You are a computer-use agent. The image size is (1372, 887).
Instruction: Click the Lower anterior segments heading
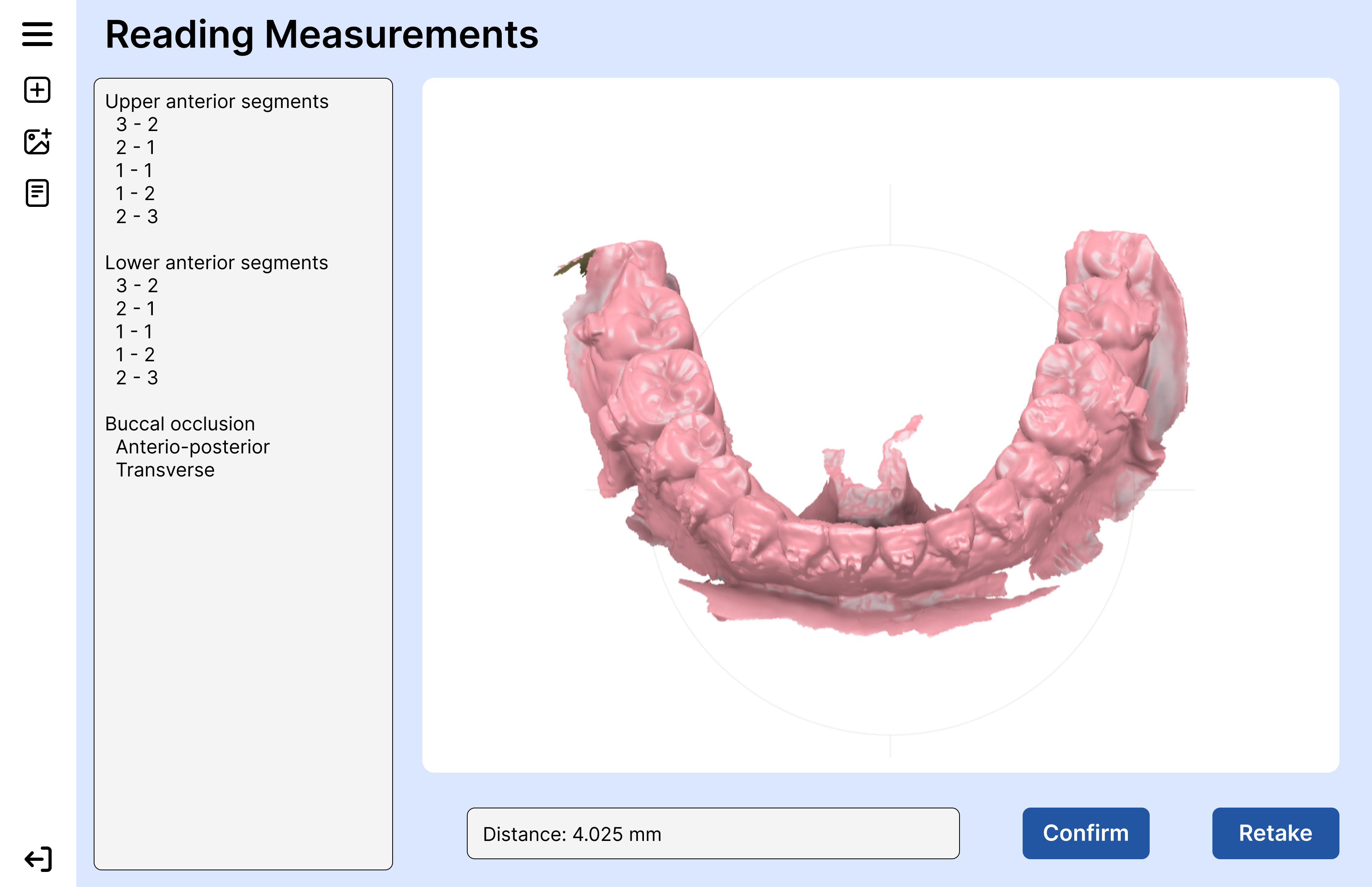click(x=216, y=262)
